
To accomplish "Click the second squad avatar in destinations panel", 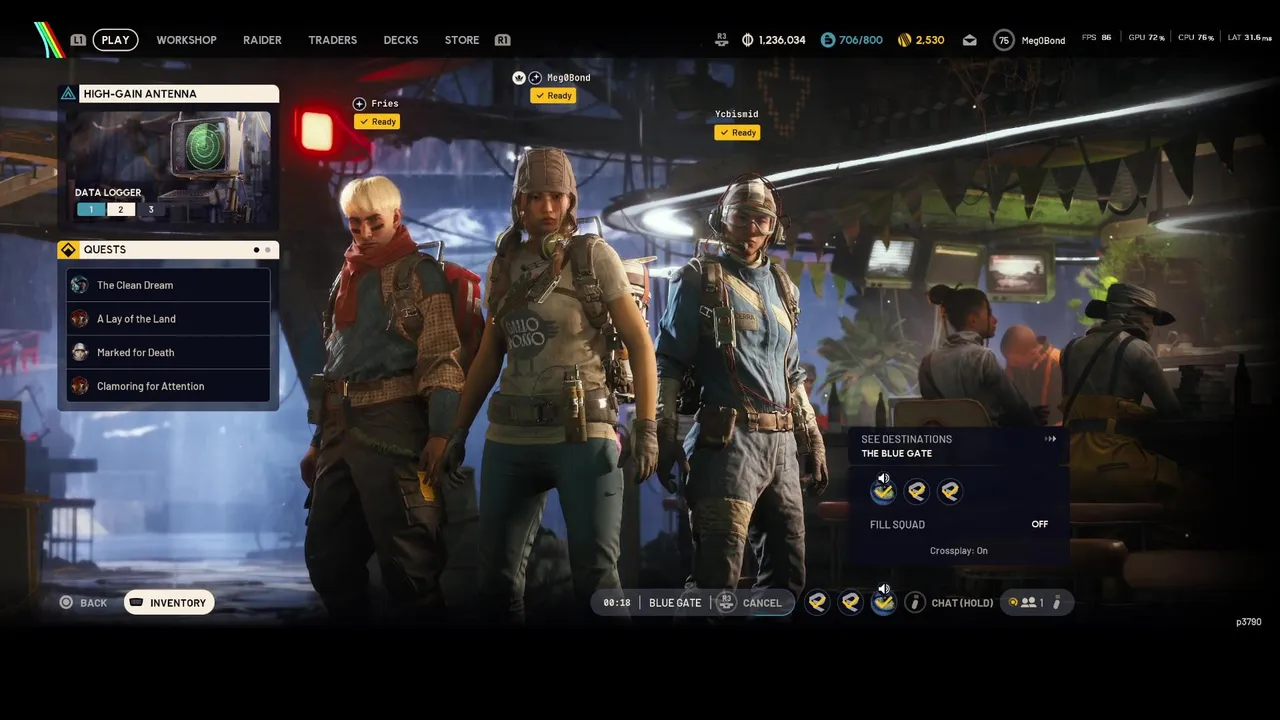I will 916,491.
